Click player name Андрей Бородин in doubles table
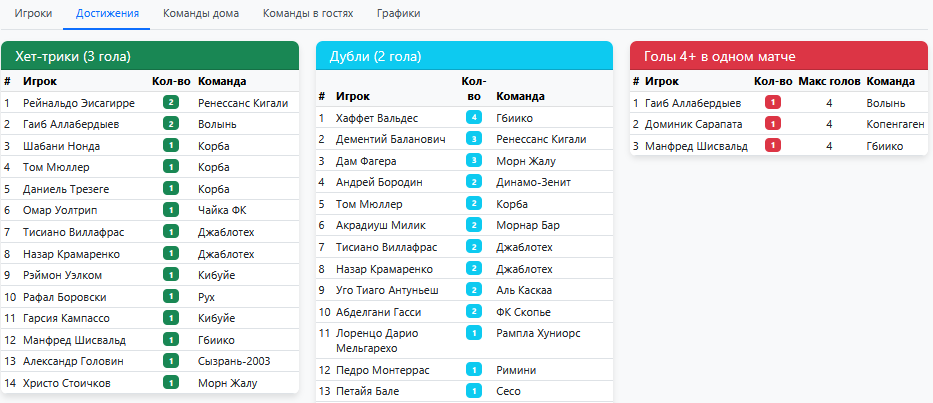The image size is (933, 403). [x=378, y=182]
